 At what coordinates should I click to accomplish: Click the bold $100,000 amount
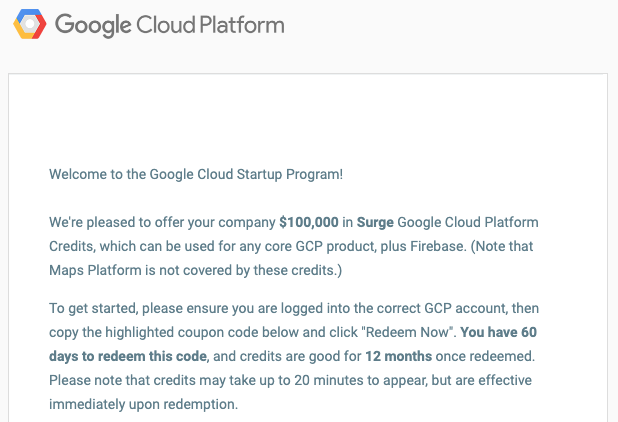click(x=309, y=222)
